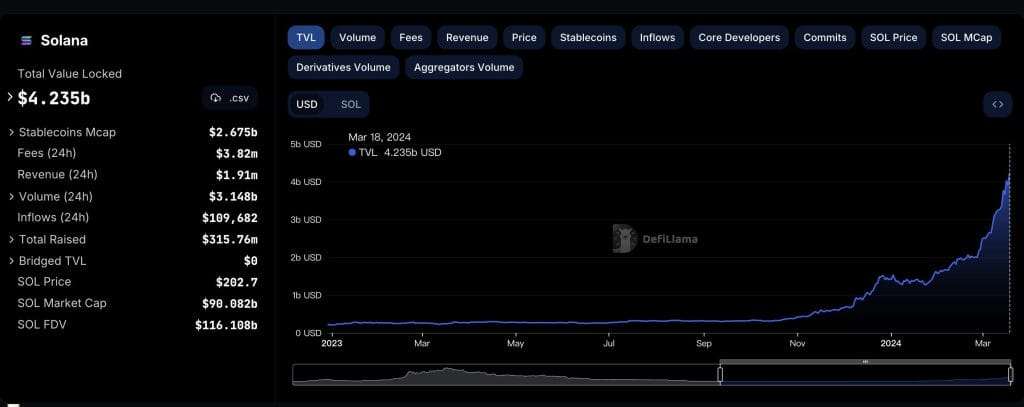Click the left handle of range slider
This screenshot has height=407, width=1024.
pos(720,374)
